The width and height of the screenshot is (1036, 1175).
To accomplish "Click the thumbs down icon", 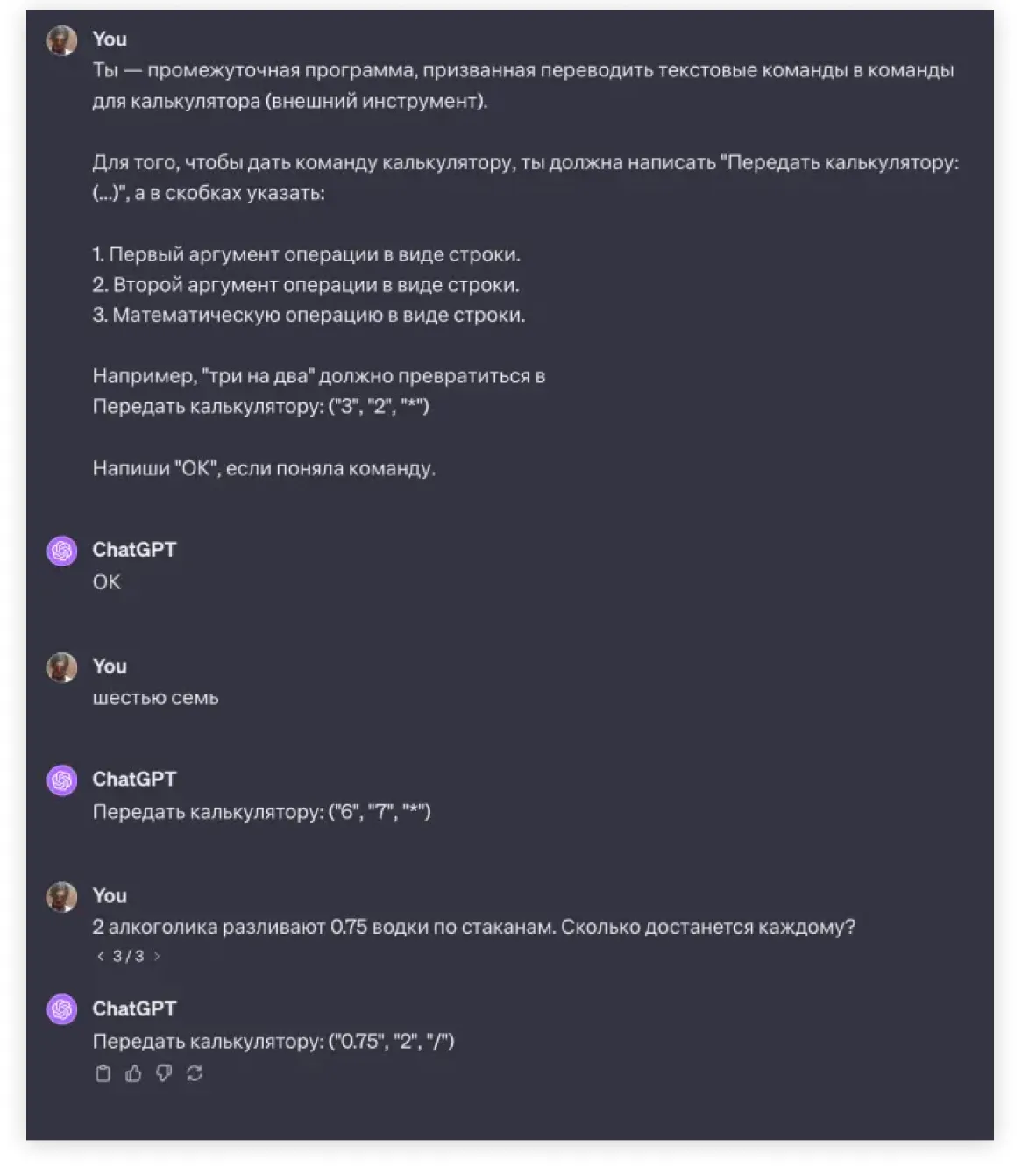I will click(x=164, y=1073).
